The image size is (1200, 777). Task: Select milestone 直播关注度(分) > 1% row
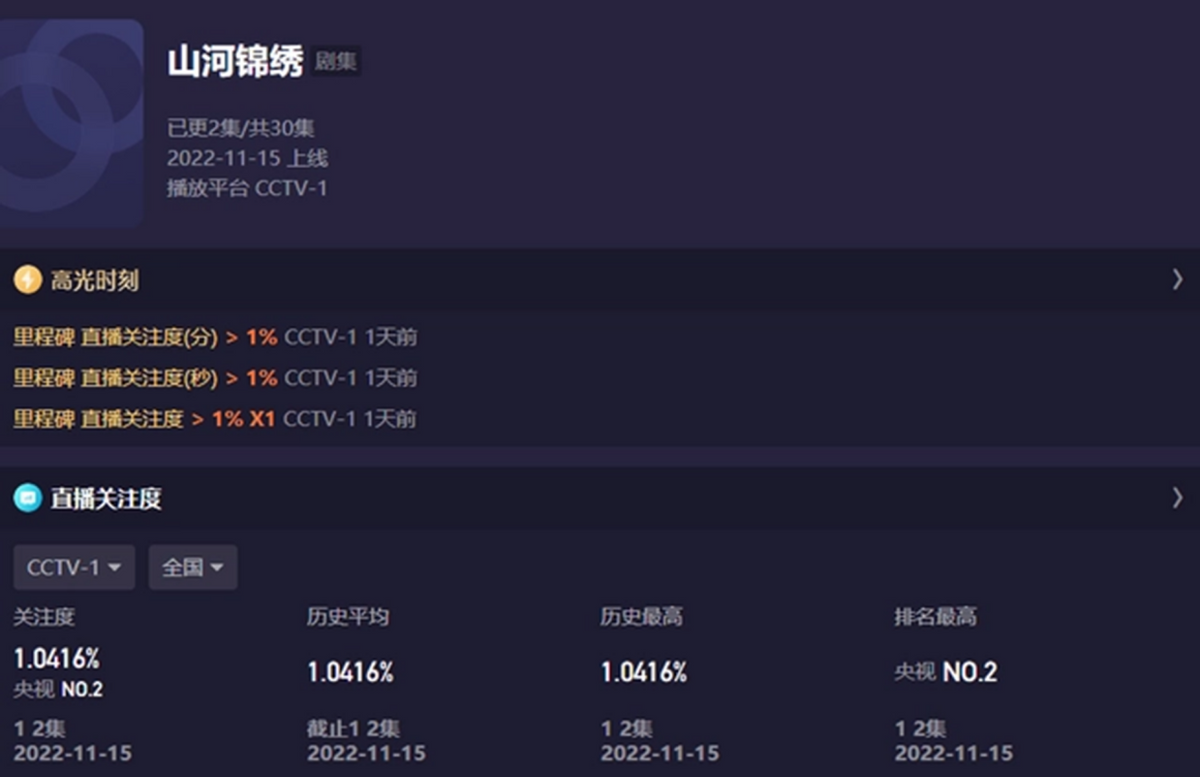[215, 337]
